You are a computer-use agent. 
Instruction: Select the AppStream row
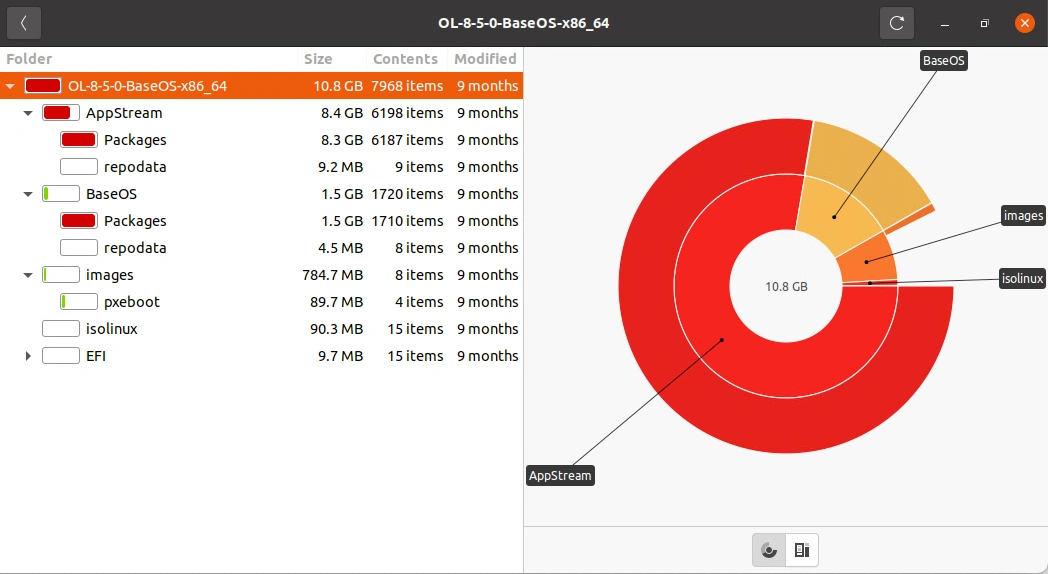[261, 113]
